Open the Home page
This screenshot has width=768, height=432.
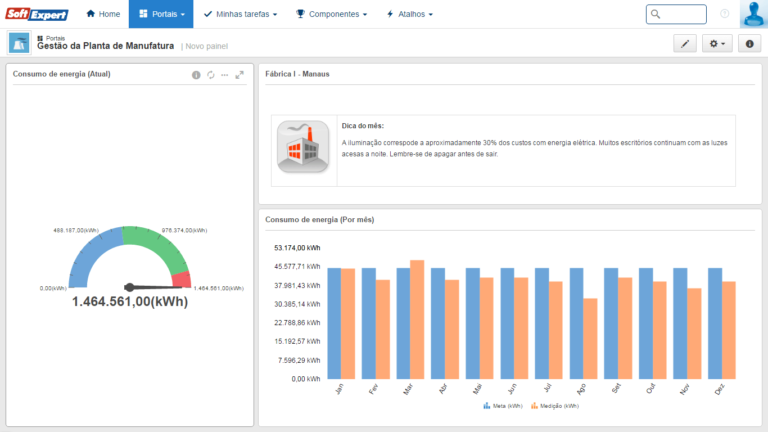pyautogui.click(x=103, y=14)
